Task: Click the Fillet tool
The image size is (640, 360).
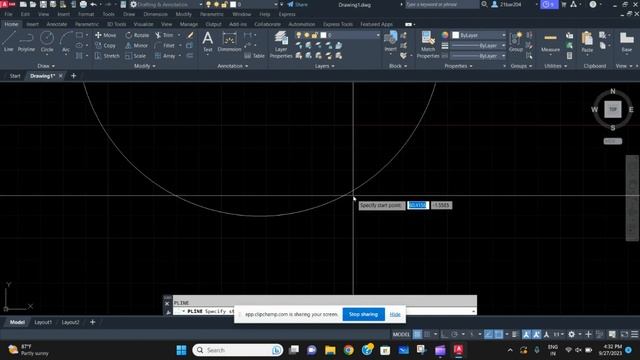Action: tap(165, 45)
